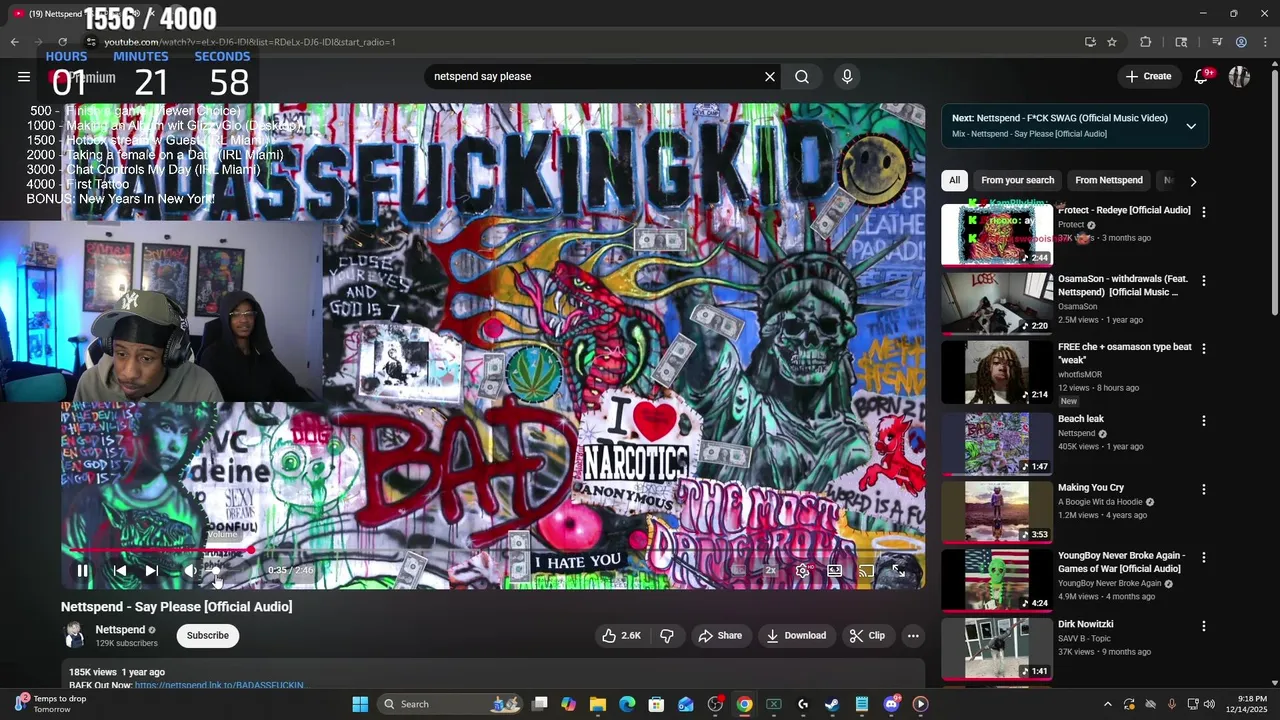Open the Create button

(x=1148, y=76)
